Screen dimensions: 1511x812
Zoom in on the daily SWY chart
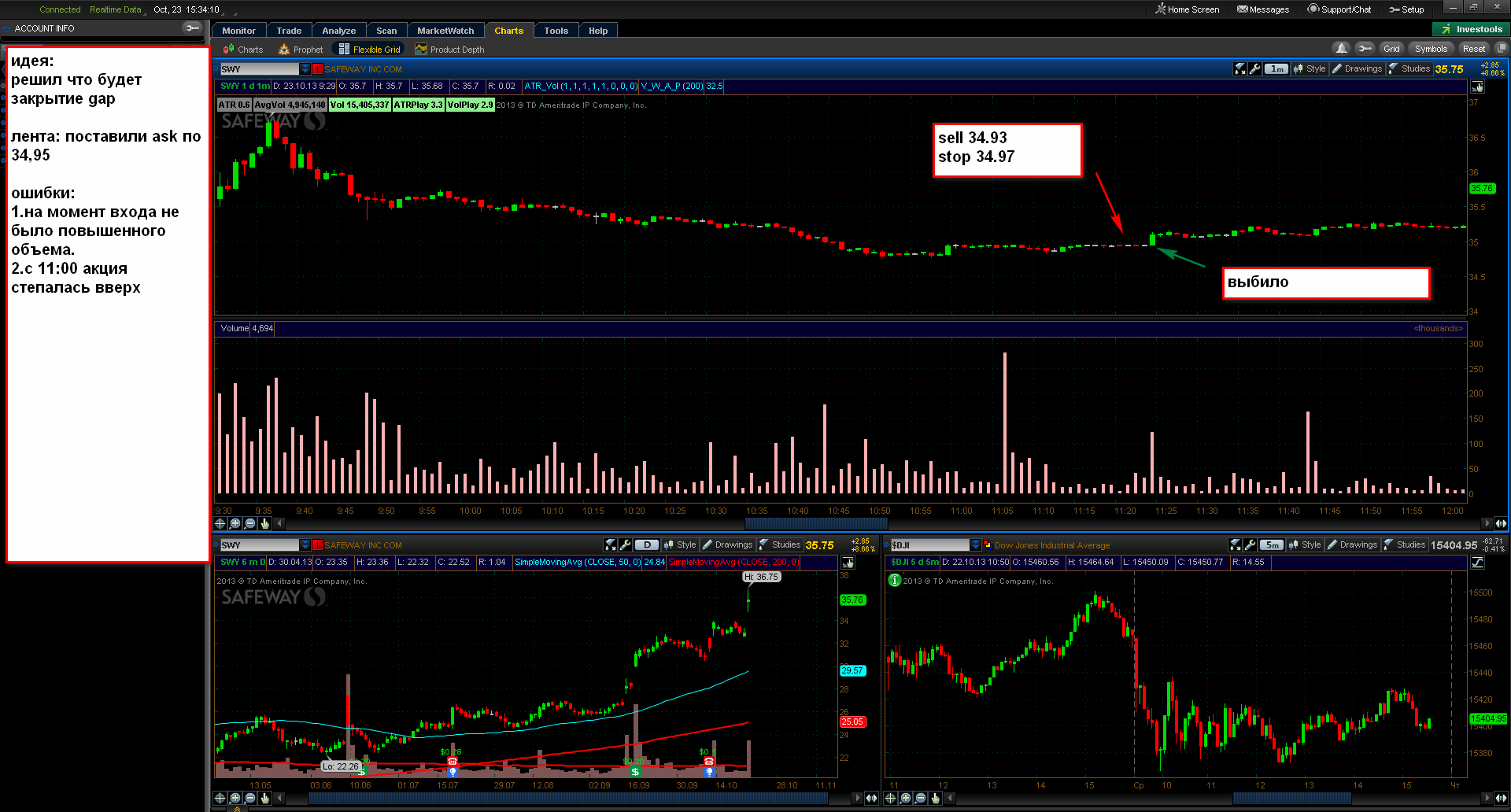pos(235,798)
